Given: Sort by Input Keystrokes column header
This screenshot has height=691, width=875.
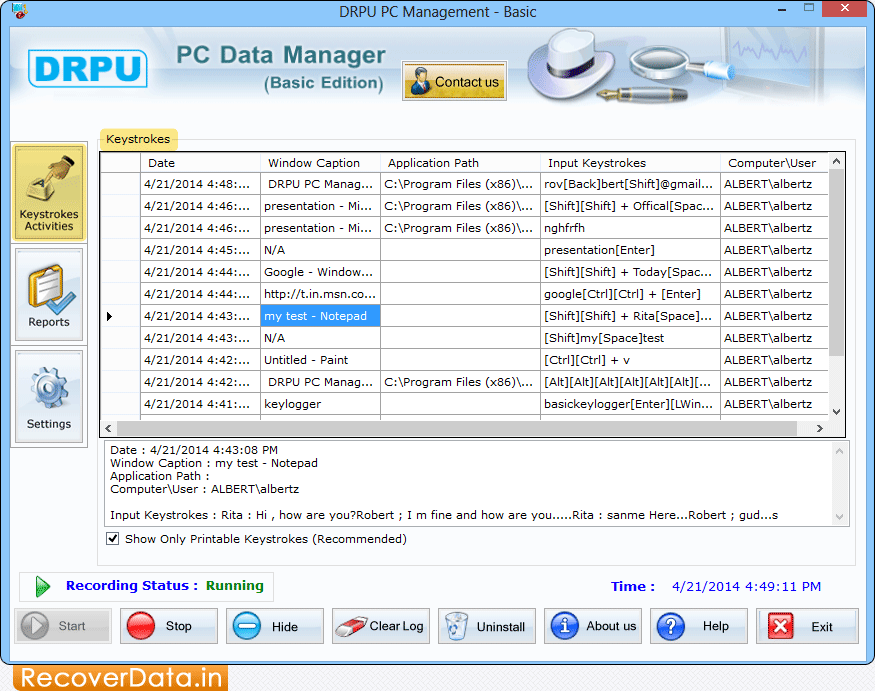Looking at the screenshot, I should tap(630, 163).
